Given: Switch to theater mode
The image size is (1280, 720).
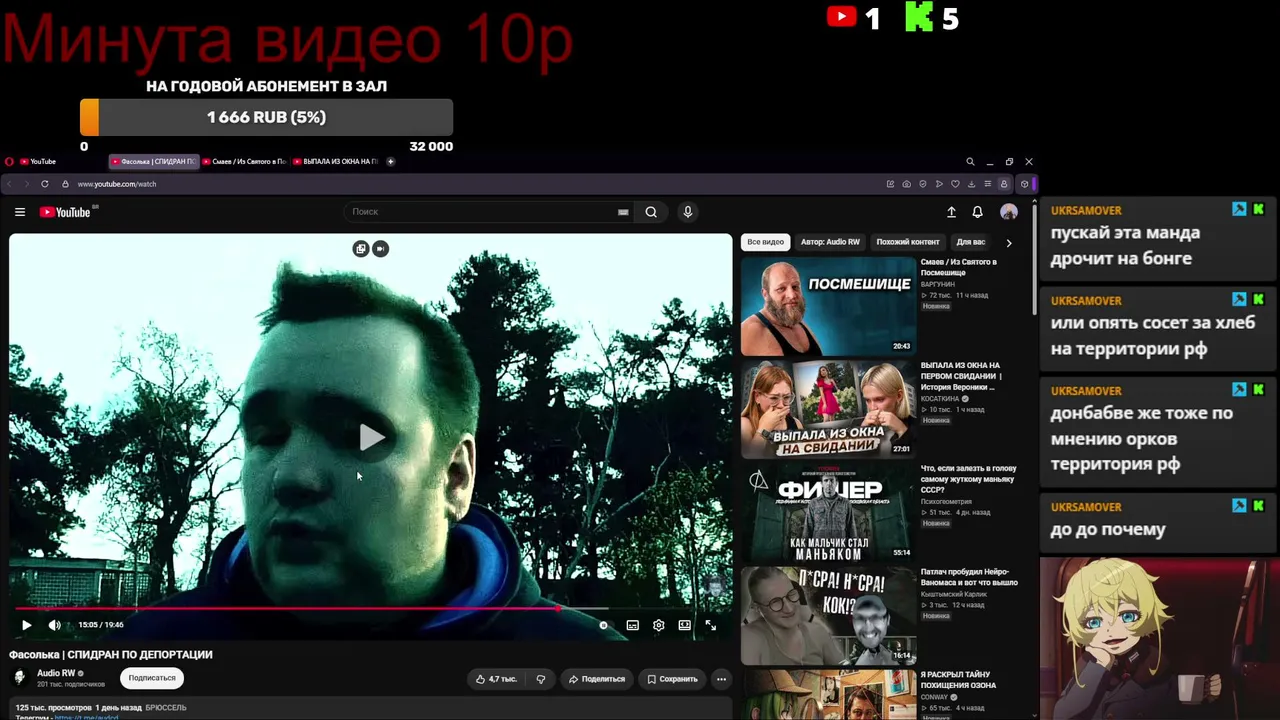Looking at the screenshot, I should [x=684, y=625].
